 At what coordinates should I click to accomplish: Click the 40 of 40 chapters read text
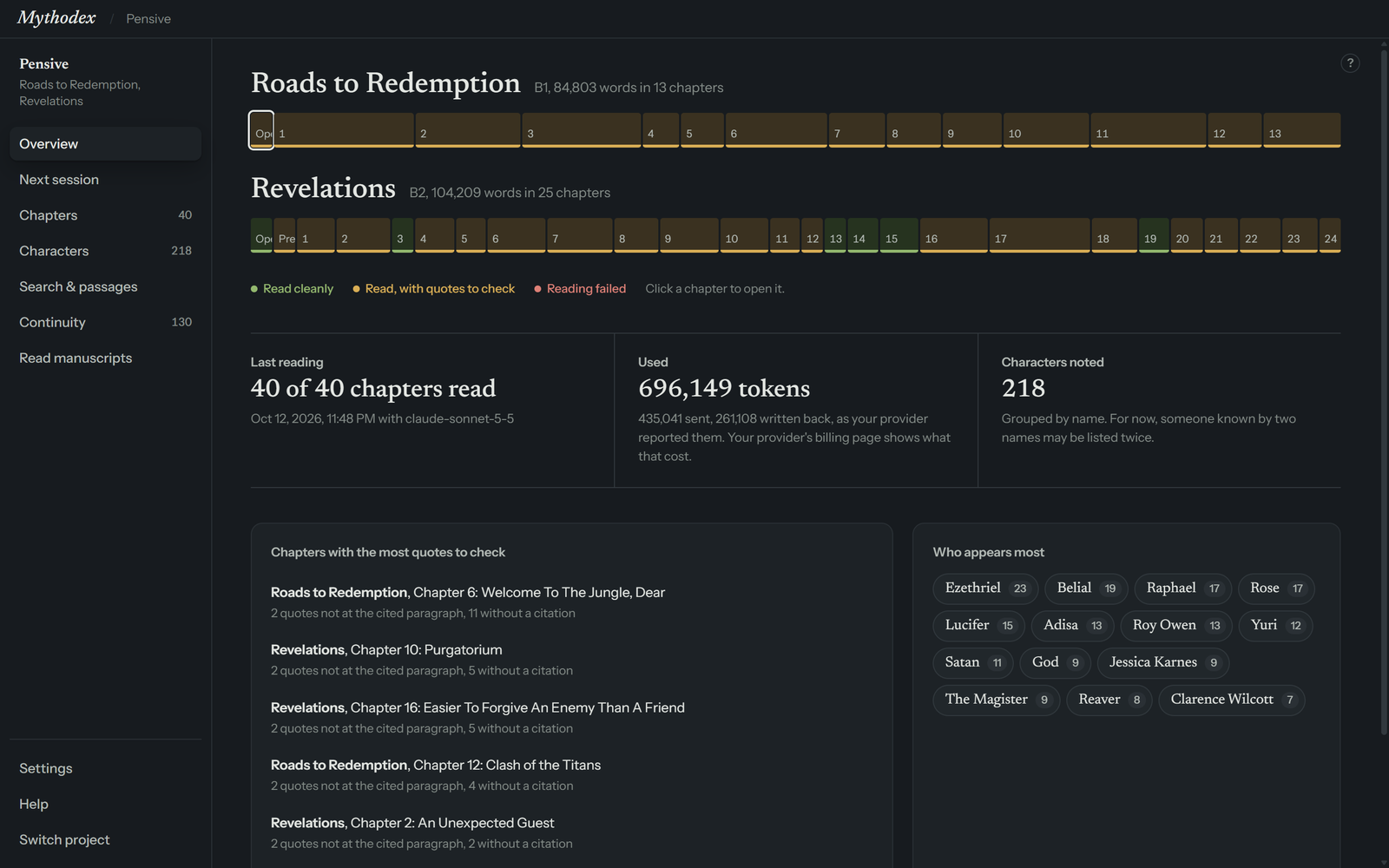click(x=373, y=388)
